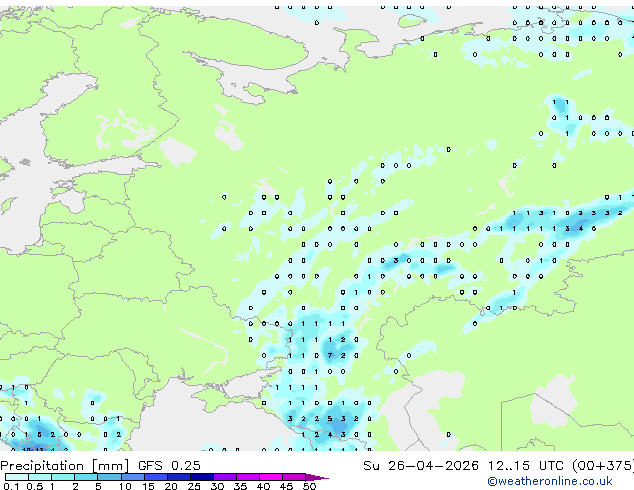Viewport: 634px width, 490px height.
Task: Click the above-50 mm arrow tip of legend
Action: (x=317, y=478)
